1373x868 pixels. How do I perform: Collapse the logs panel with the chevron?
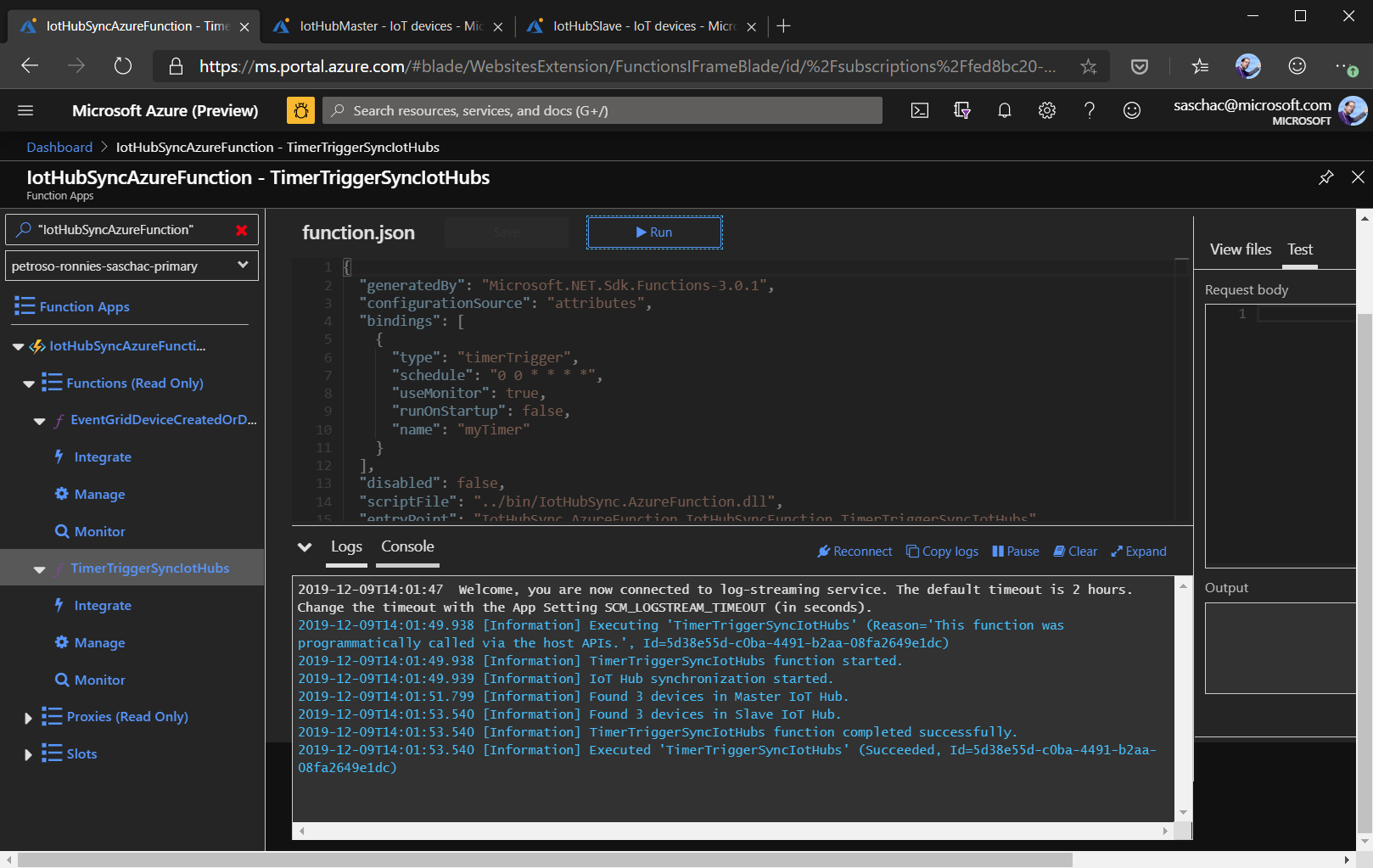[305, 547]
